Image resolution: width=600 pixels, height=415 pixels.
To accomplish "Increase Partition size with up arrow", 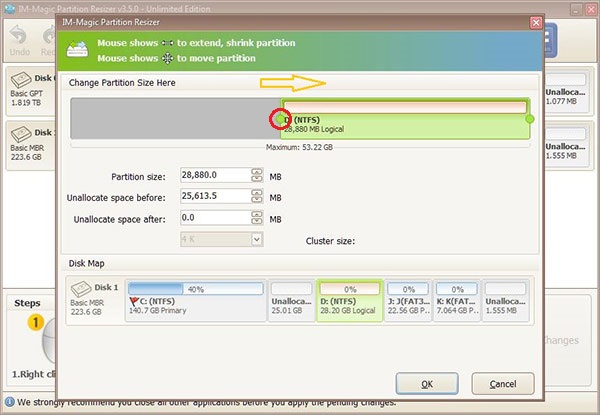I will pos(257,172).
